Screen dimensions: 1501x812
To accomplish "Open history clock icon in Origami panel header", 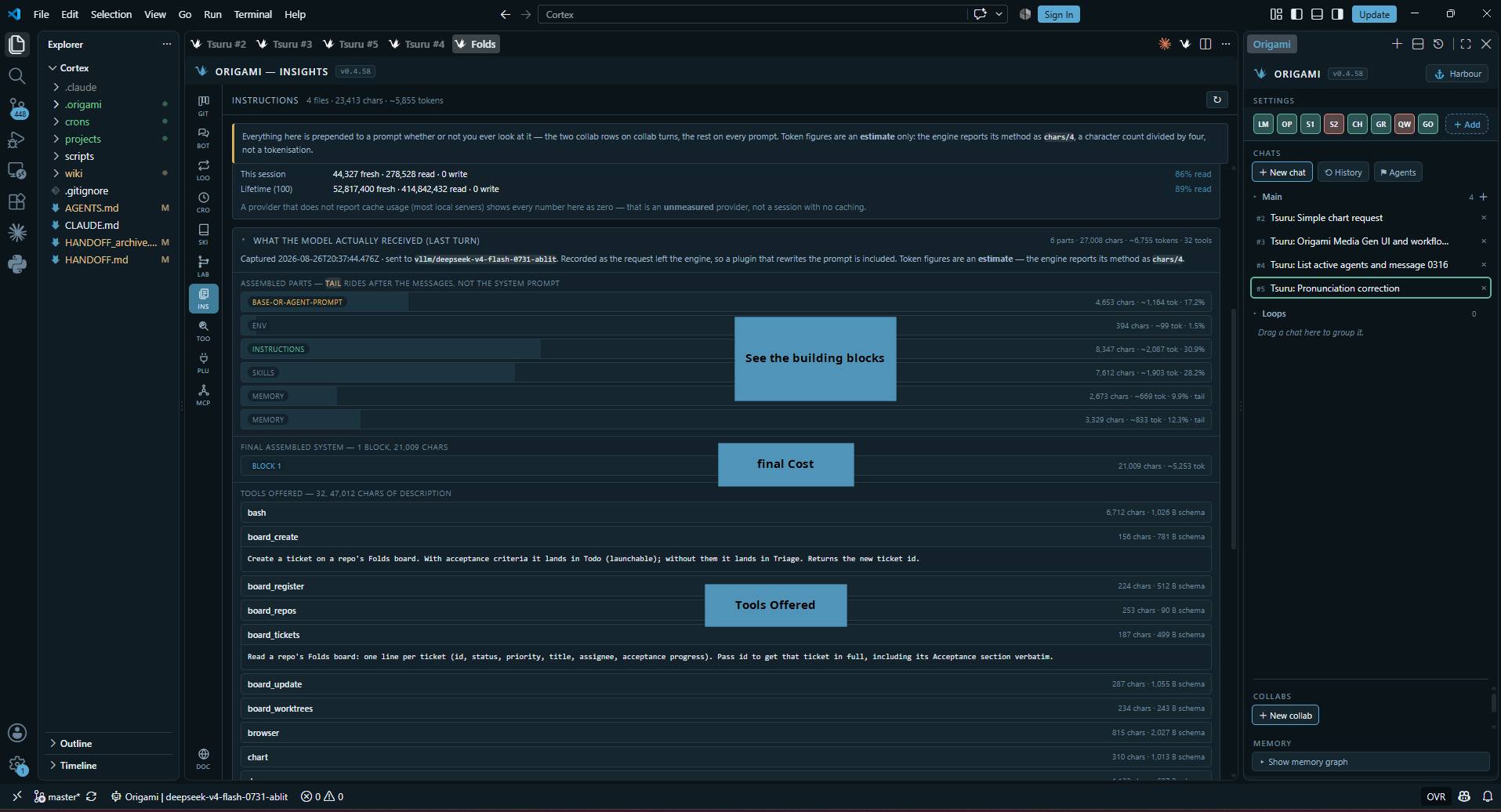I will [x=1438, y=44].
